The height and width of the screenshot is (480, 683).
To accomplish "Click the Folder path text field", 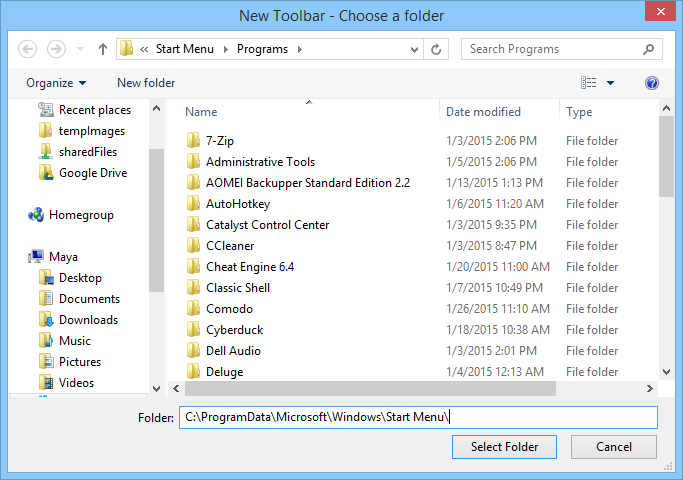I will pos(418,417).
